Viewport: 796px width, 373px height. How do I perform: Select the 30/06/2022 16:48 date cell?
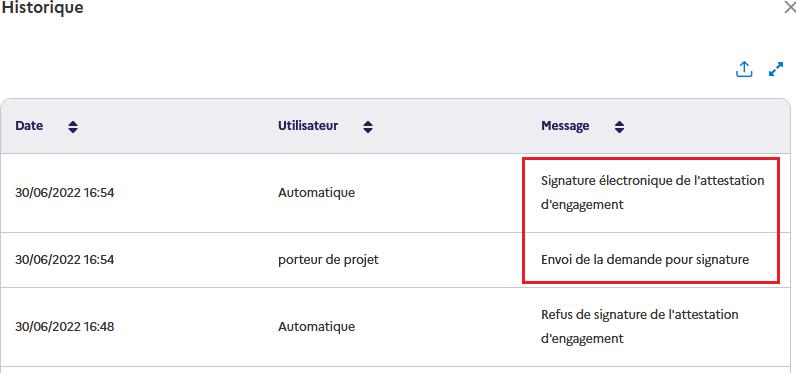[64, 326]
